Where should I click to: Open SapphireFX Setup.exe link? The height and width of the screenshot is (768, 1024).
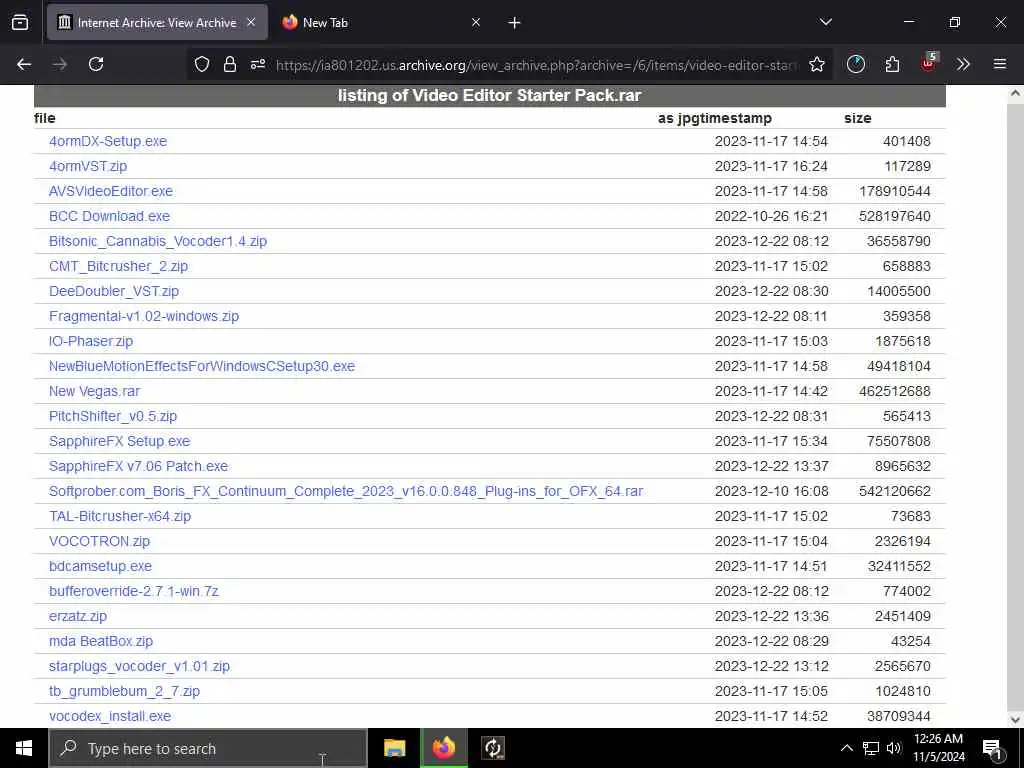[x=120, y=441]
